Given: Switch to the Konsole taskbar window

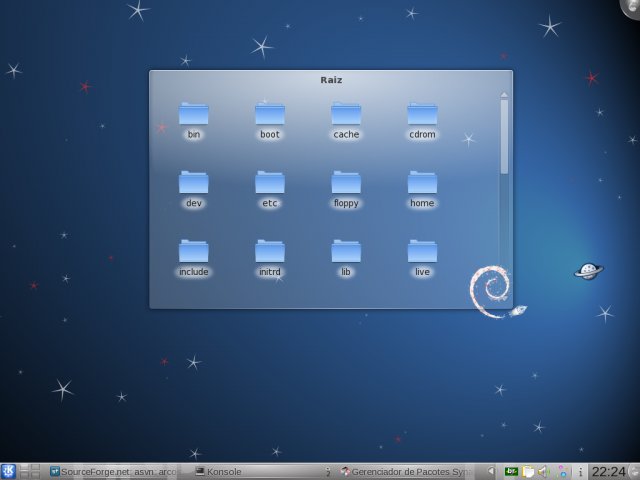Looking at the screenshot, I should [224, 471].
